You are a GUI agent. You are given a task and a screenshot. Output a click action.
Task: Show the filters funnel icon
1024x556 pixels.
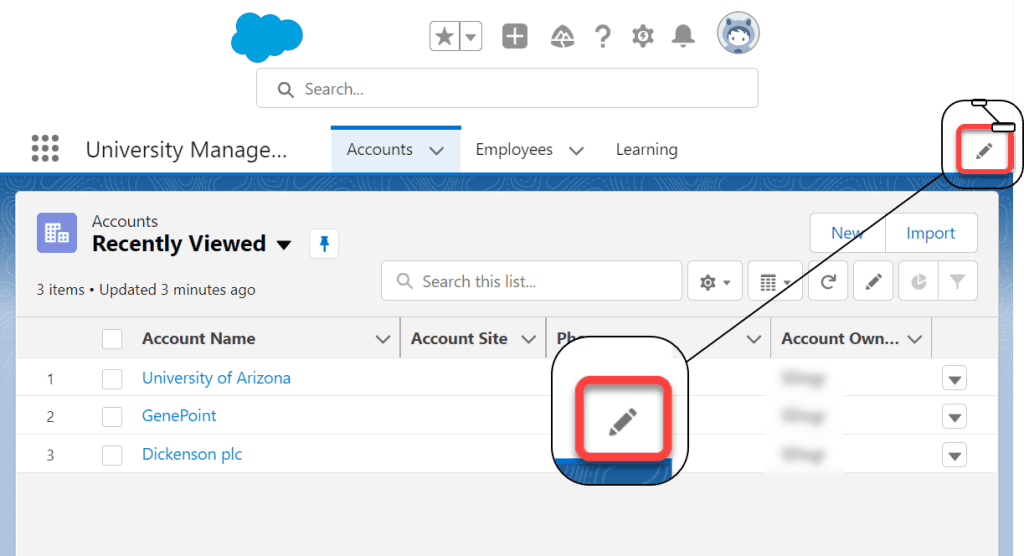point(957,282)
